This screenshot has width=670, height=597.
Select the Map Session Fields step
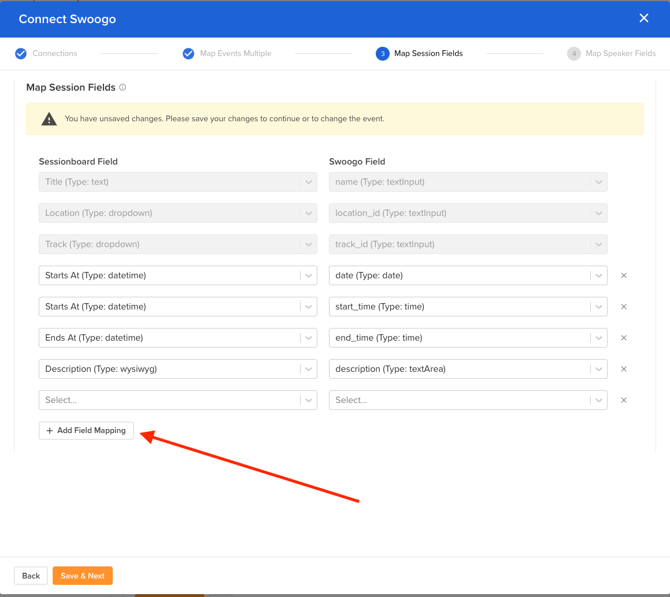[x=428, y=53]
